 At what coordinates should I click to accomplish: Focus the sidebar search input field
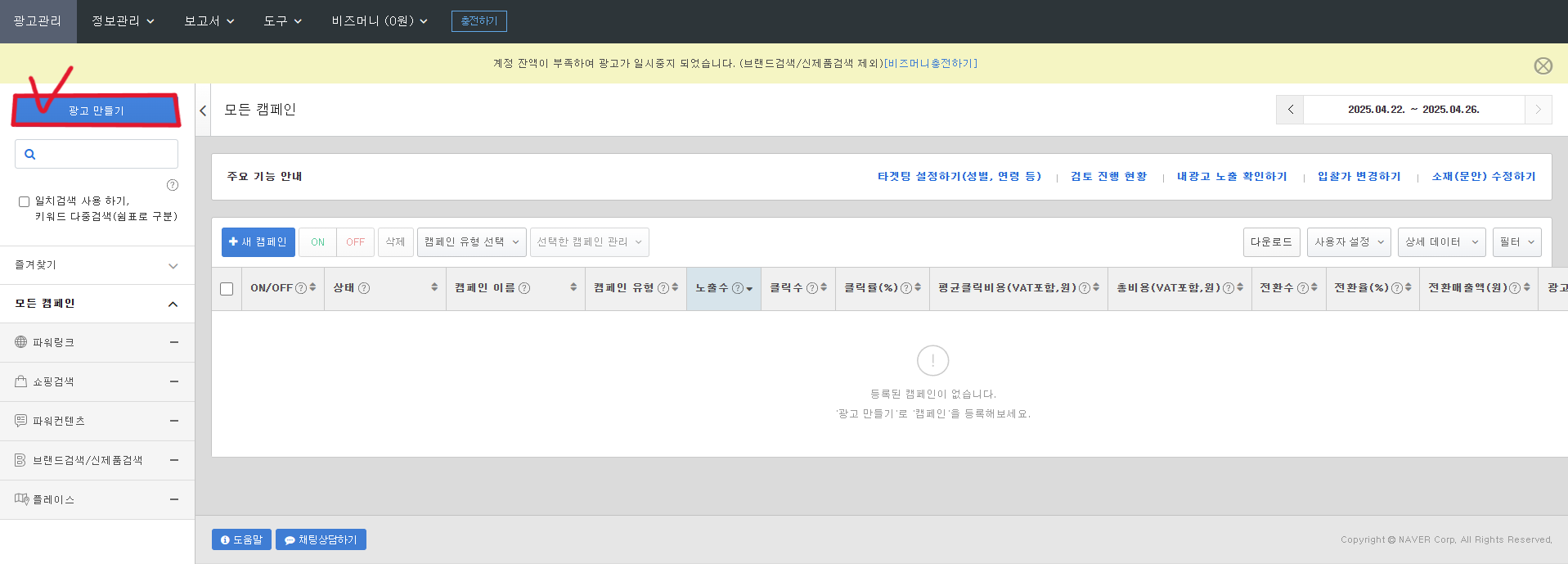(97, 154)
